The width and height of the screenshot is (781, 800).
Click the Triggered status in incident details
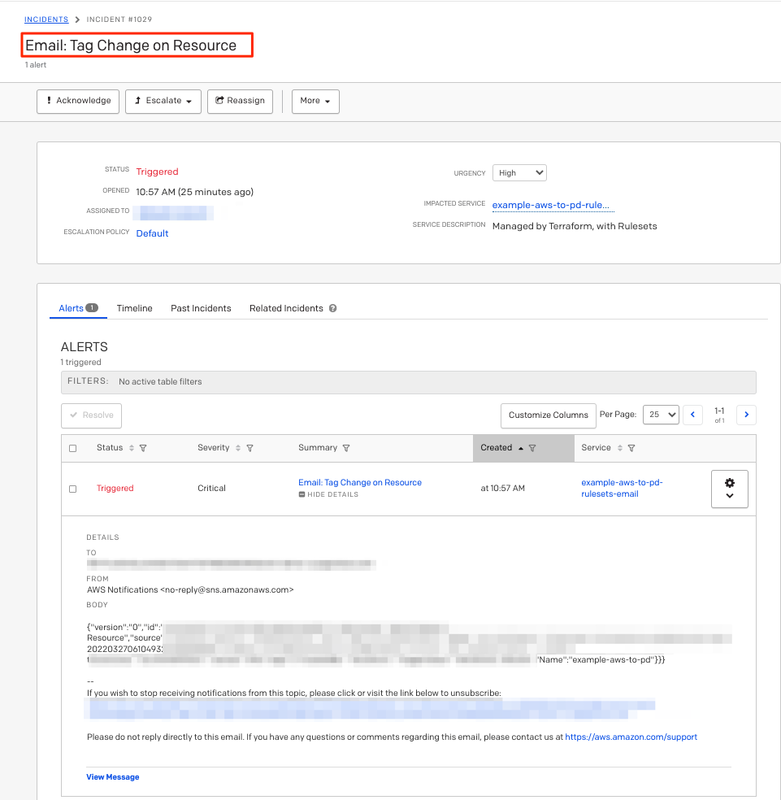(x=157, y=172)
